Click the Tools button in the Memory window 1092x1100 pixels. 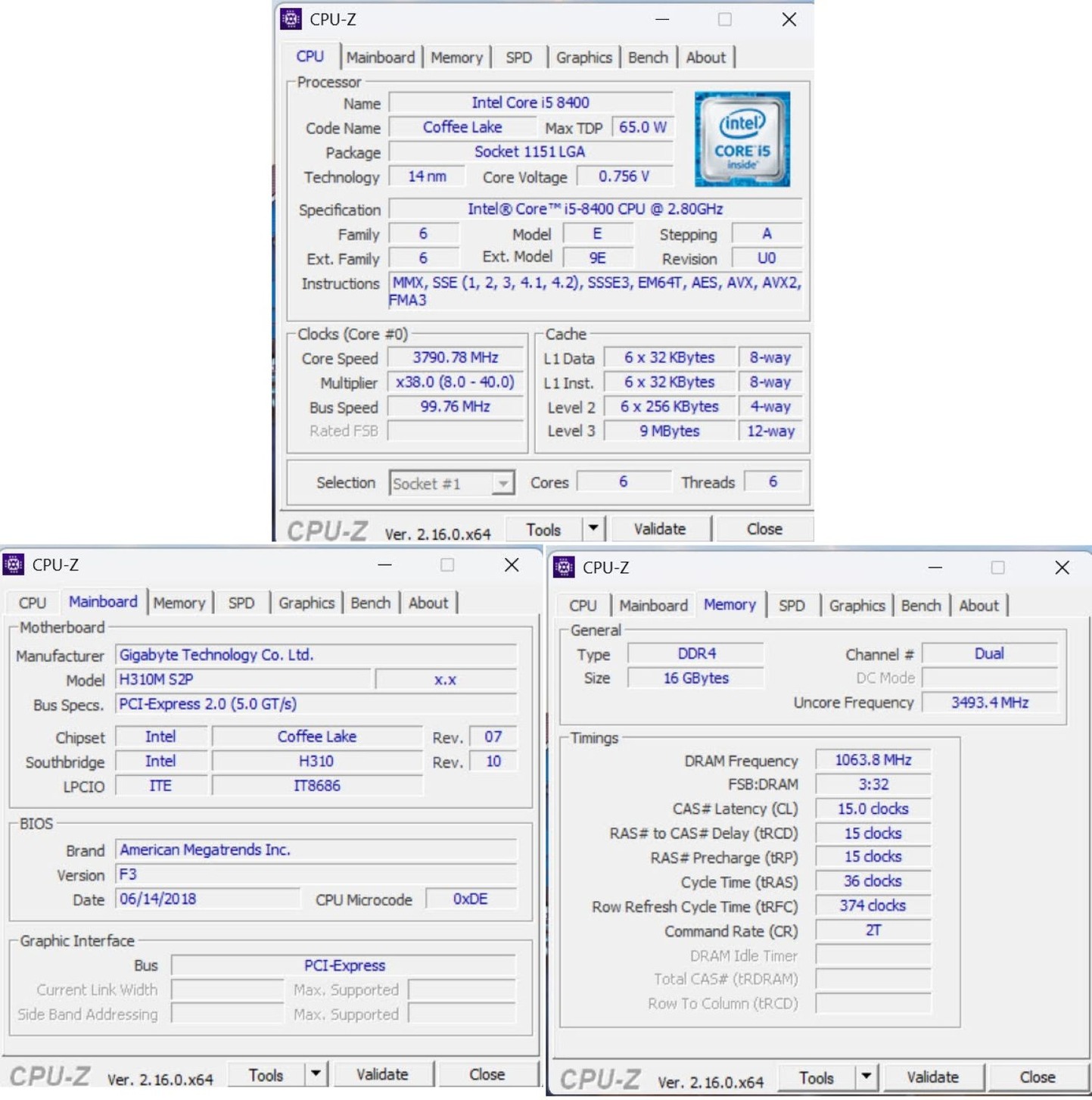tap(817, 1077)
